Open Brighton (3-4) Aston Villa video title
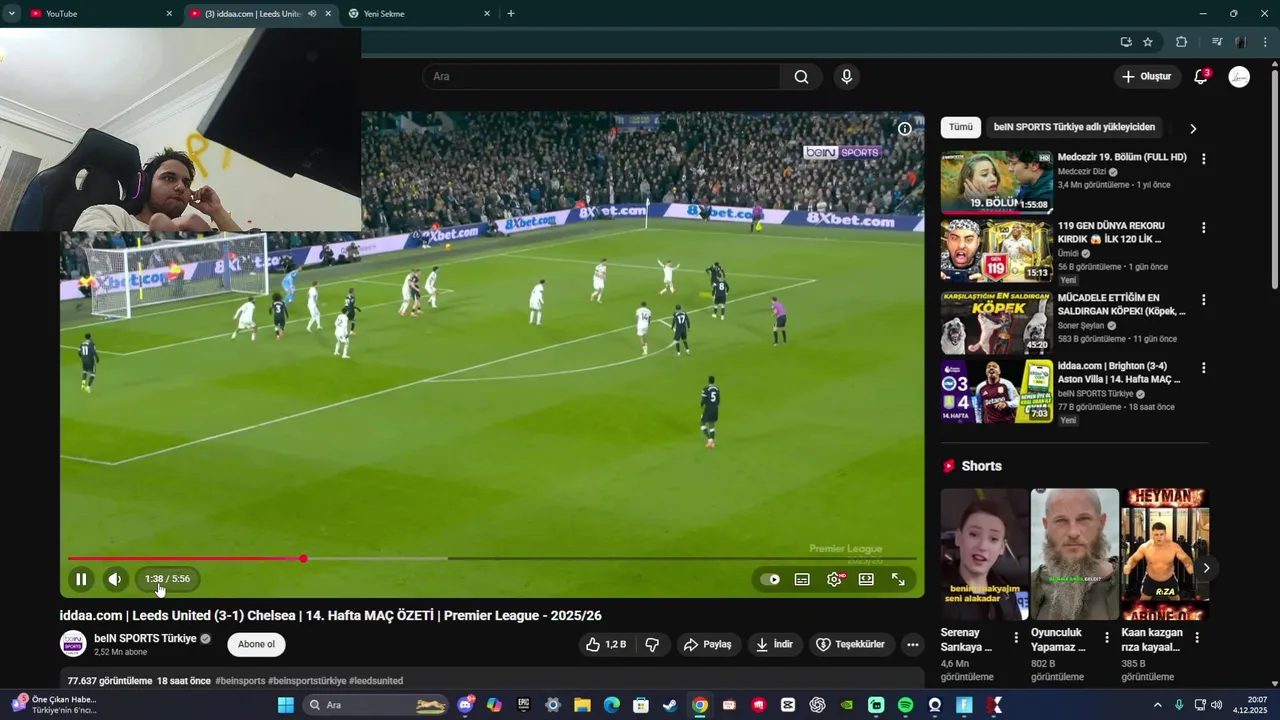Screen dimensions: 1280x720 tap(1119, 372)
